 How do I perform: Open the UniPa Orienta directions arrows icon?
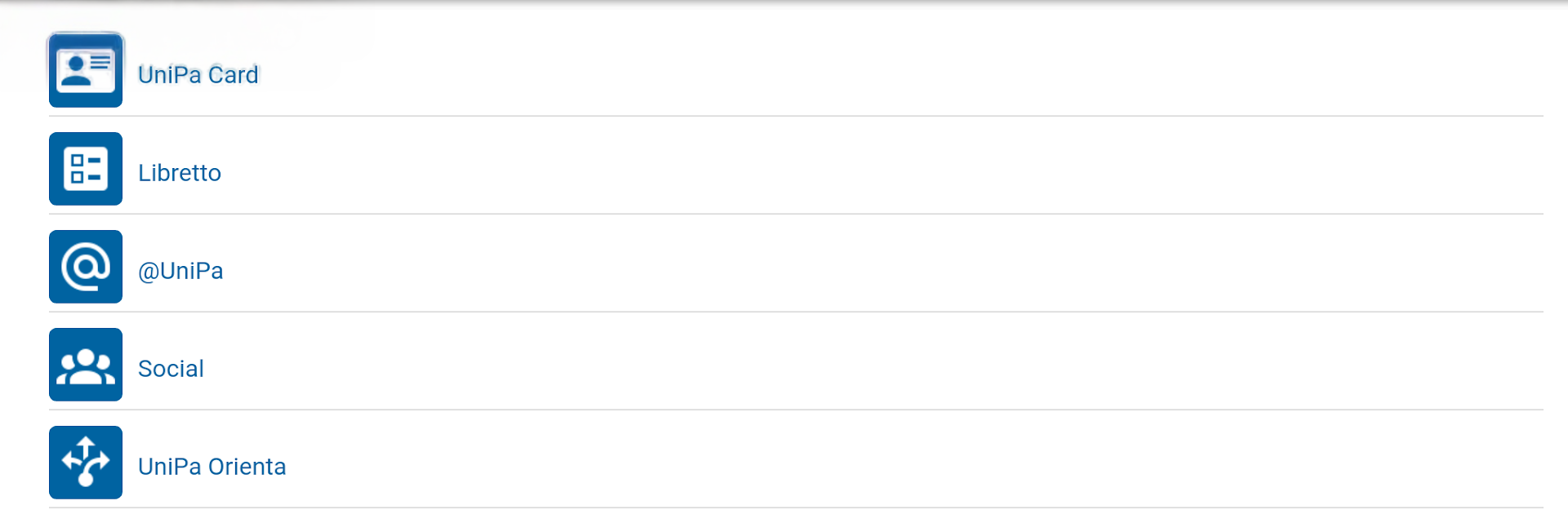pyautogui.click(x=86, y=463)
